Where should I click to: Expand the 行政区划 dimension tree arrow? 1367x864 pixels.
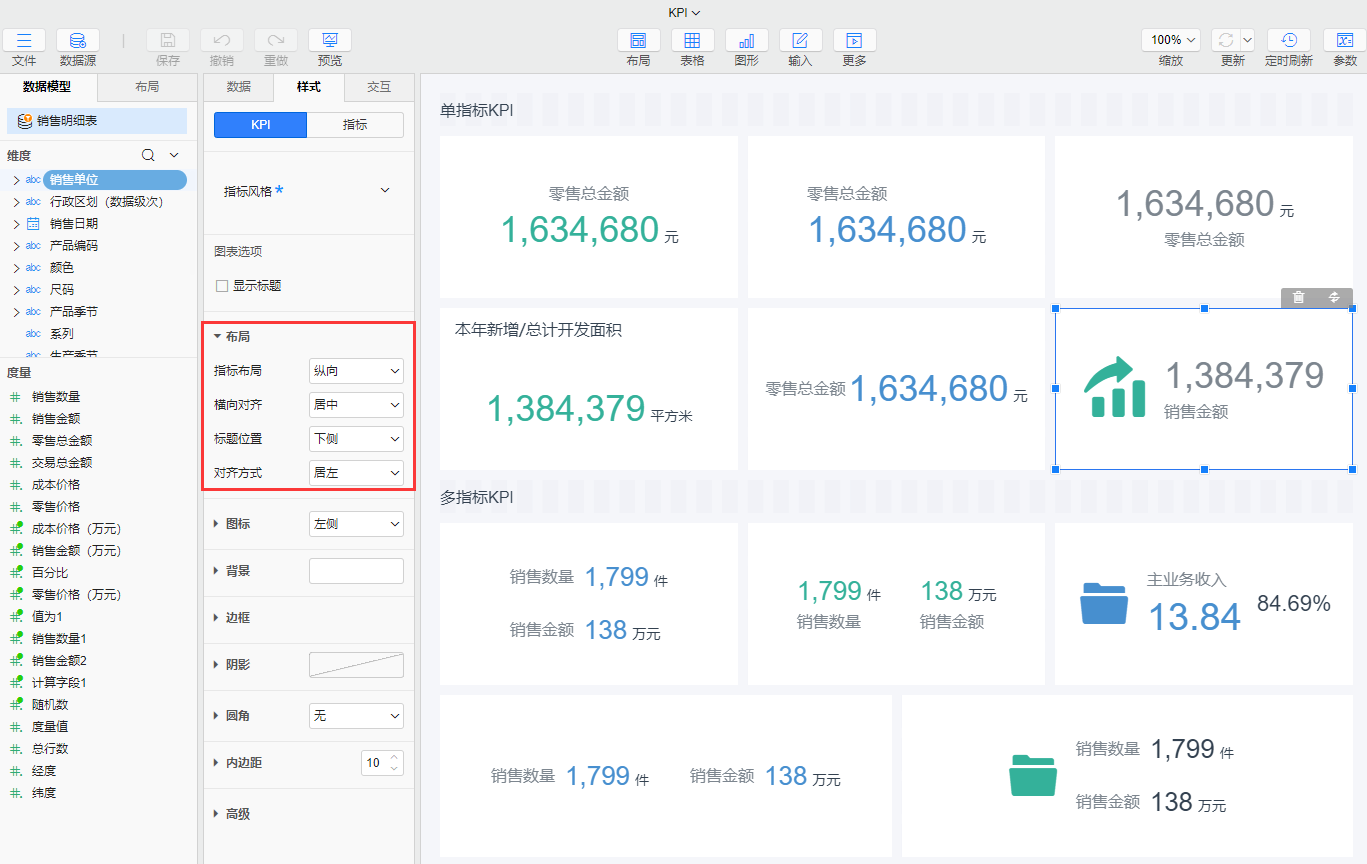pos(15,202)
